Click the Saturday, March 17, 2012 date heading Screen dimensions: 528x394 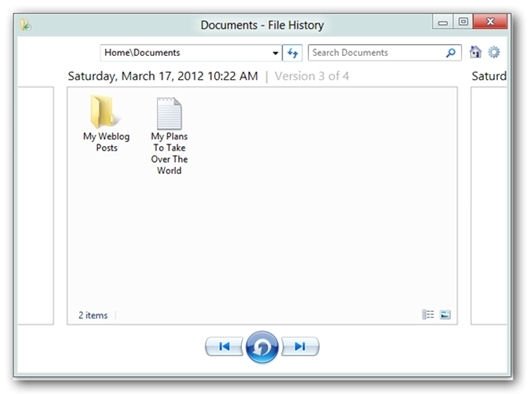click(163, 76)
